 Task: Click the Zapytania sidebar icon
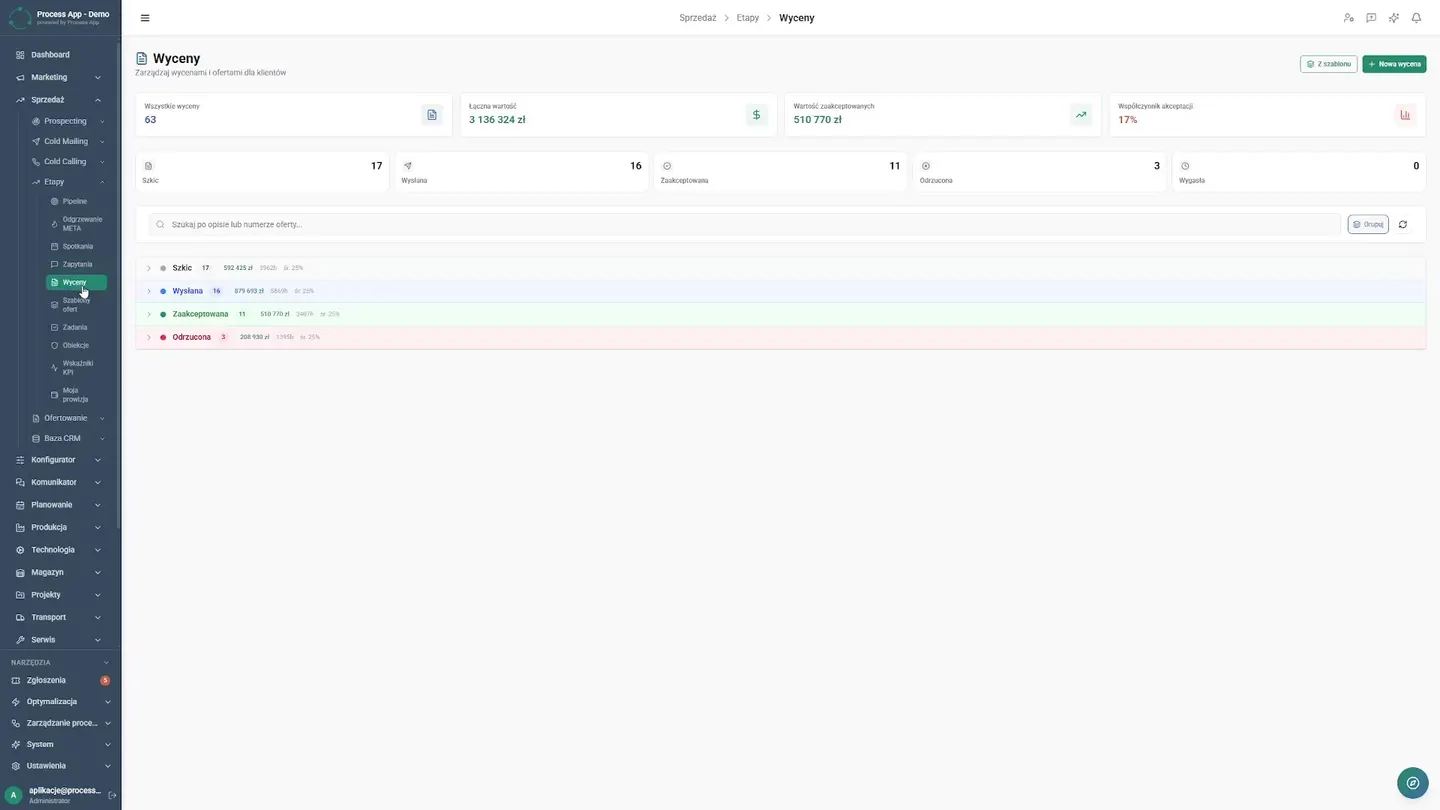click(x=55, y=264)
